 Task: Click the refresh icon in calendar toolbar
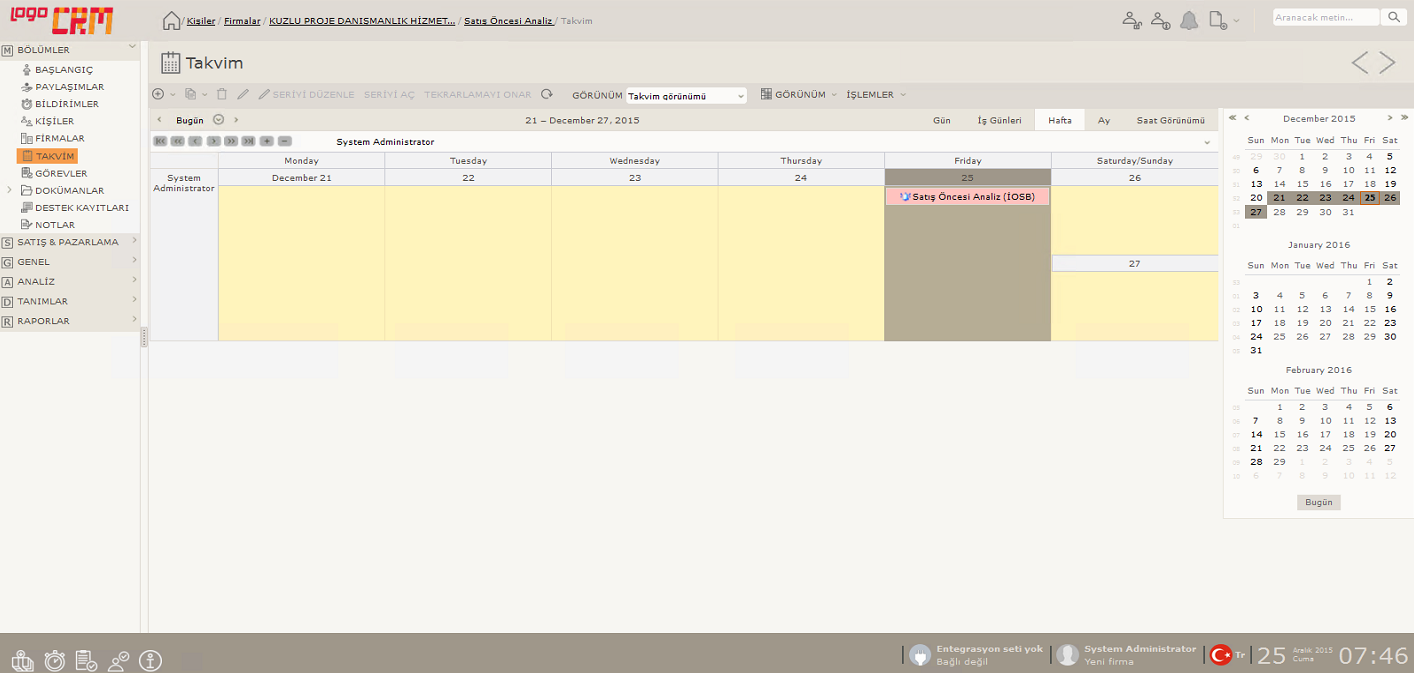(547, 95)
